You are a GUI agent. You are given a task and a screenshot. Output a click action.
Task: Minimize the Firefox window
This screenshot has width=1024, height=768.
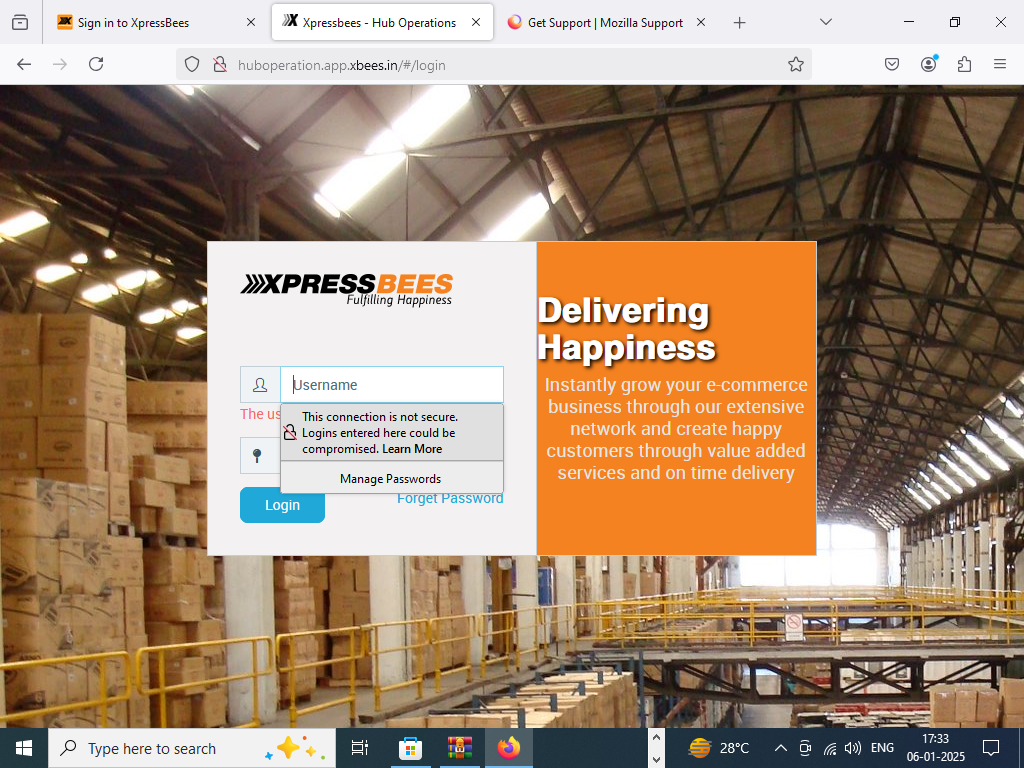click(909, 22)
